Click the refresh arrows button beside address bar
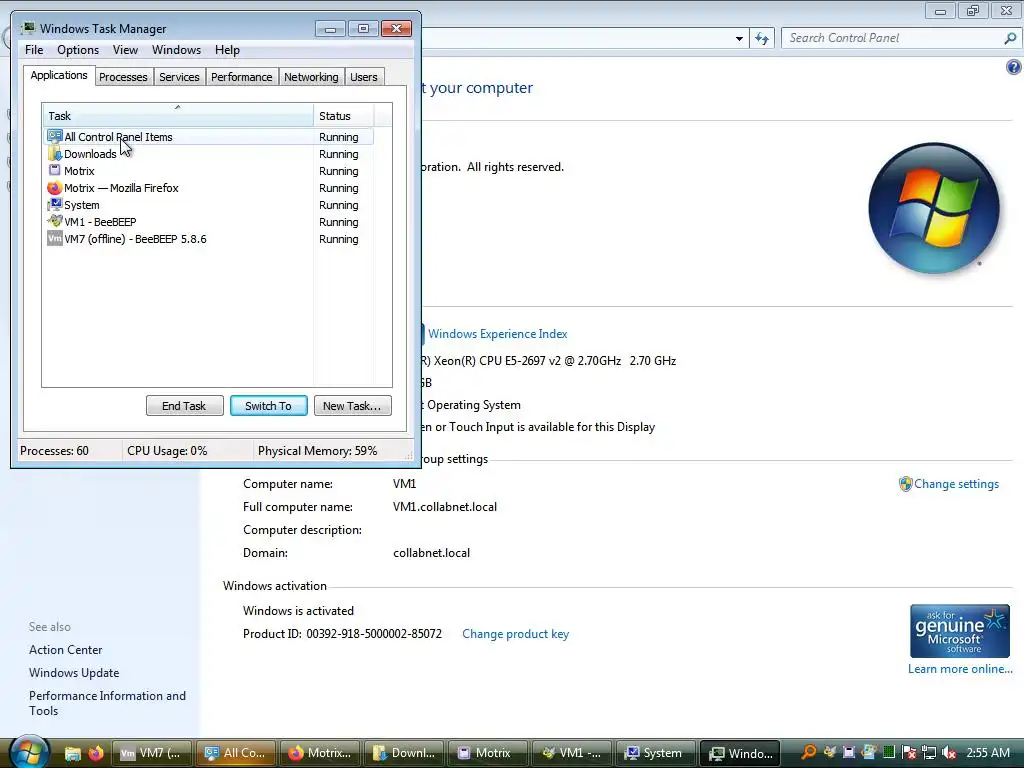 coord(761,38)
